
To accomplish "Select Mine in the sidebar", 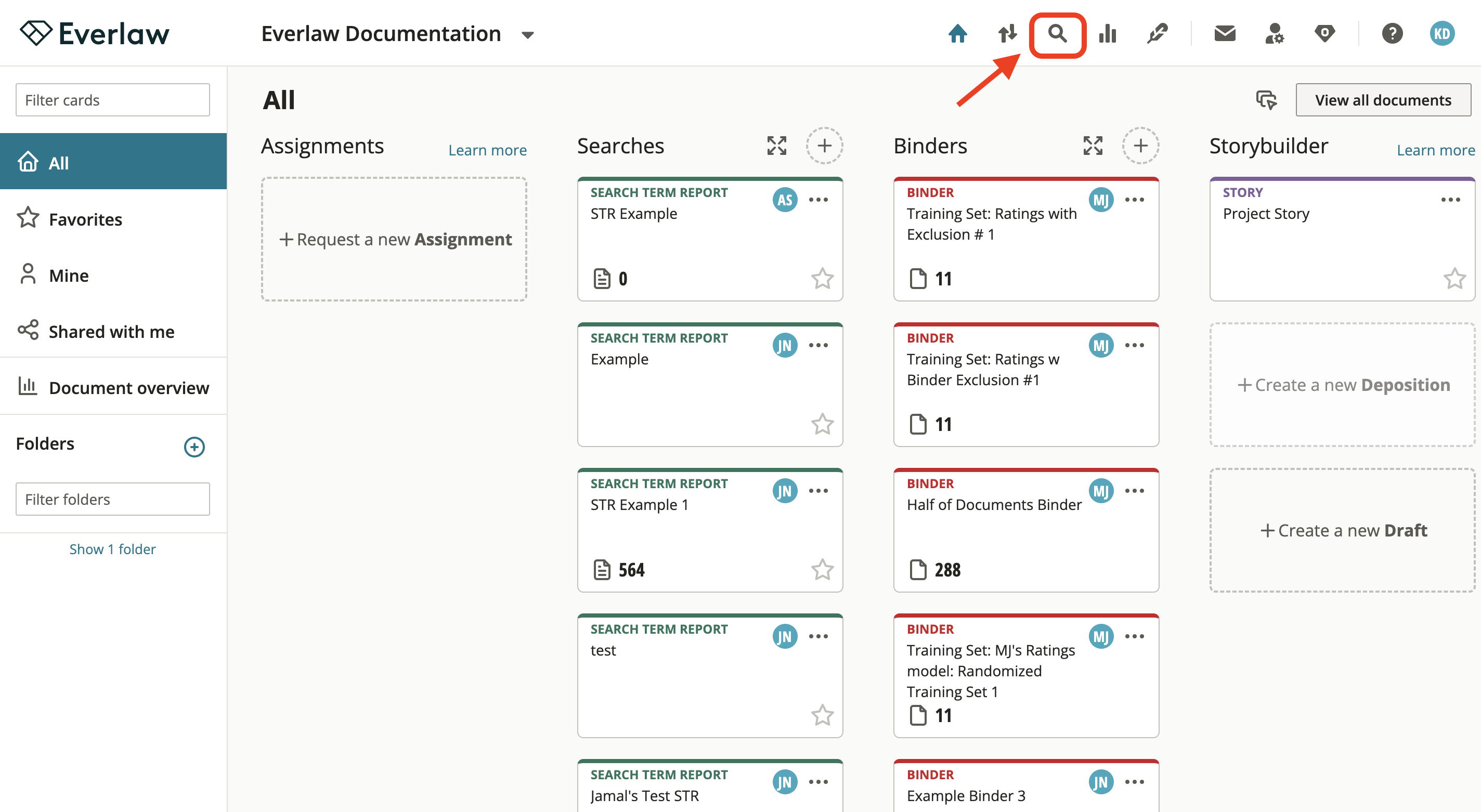I will click(x=113, y=274).
